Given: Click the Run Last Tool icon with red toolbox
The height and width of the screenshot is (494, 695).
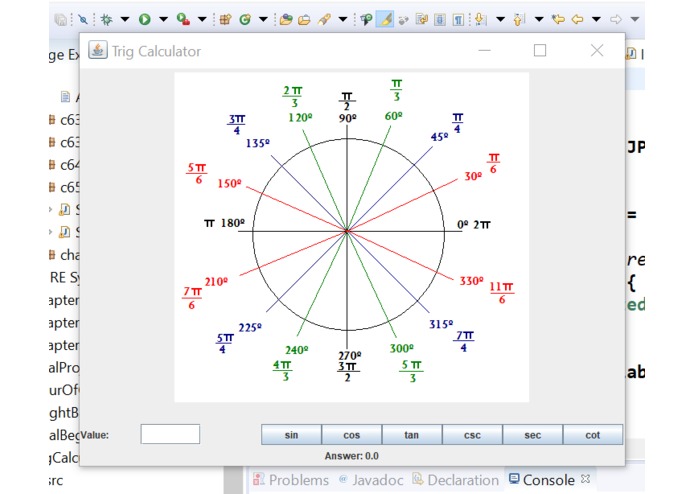Looking at the screenshot, I should 183,19.
